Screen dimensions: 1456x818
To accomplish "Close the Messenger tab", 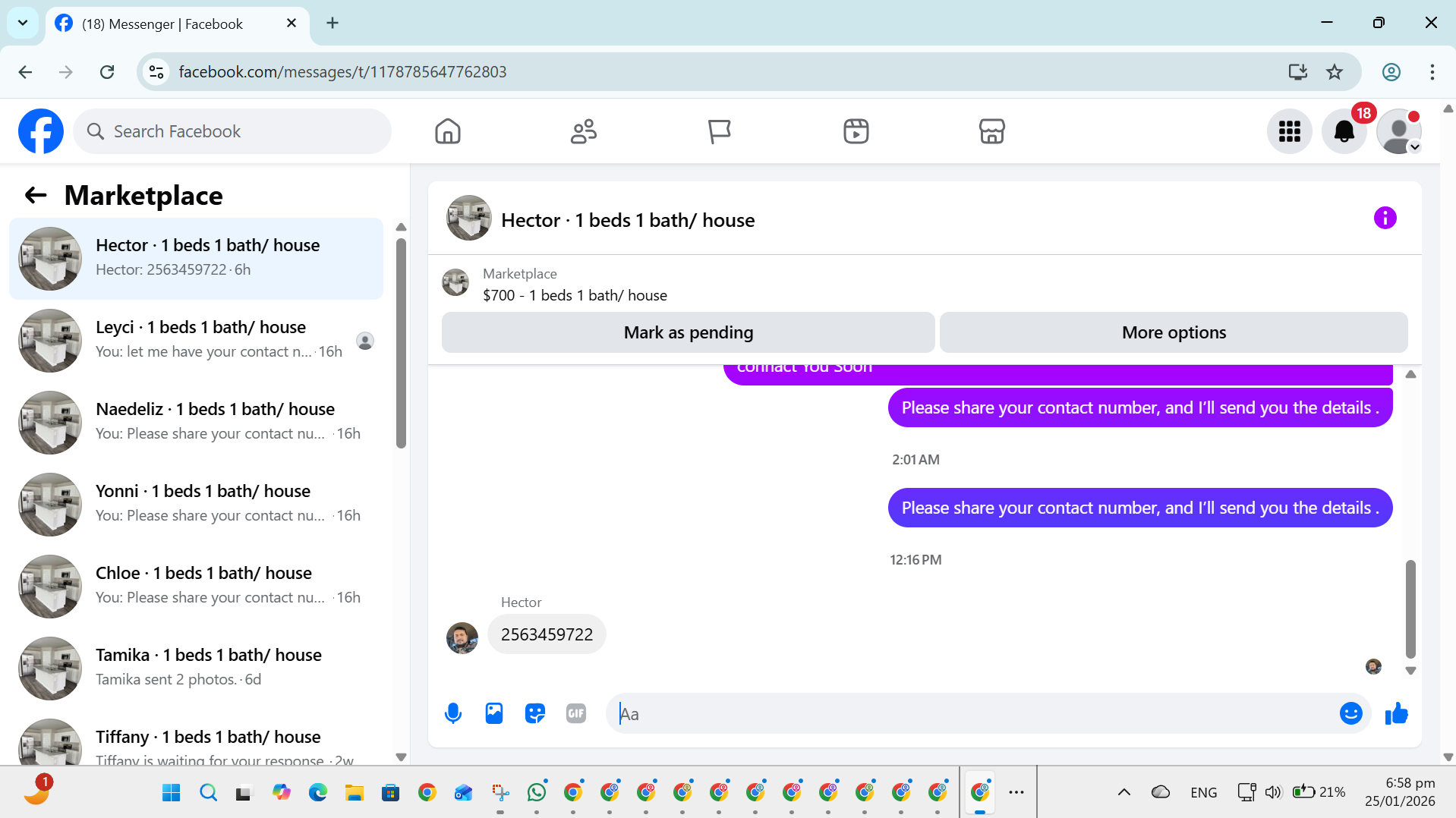I will point(292,24).
